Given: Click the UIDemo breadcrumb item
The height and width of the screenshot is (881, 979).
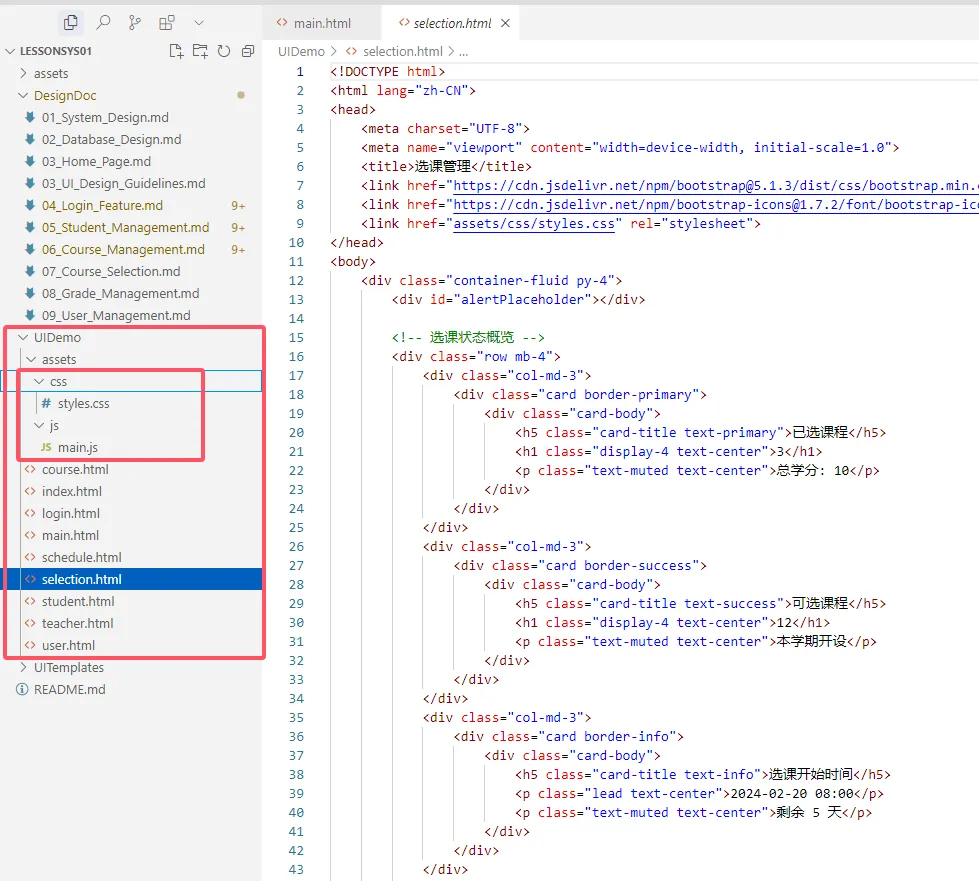Looking at the screenshot, I should click(x=300, y=51).
